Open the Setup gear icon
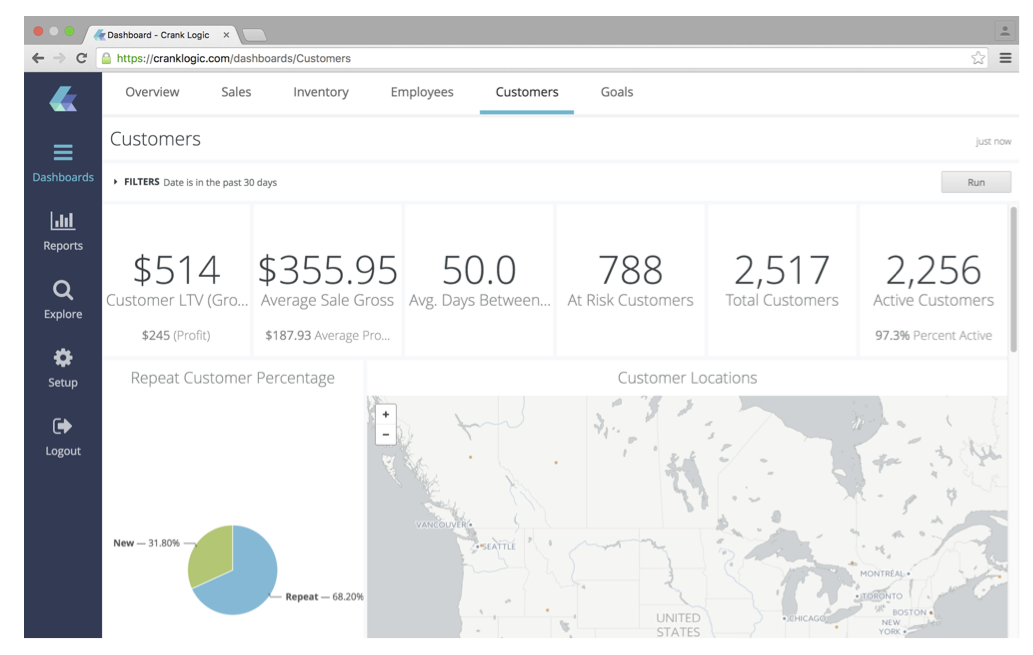The width and height of the screenshot is (1033, 655). (63, 358)
